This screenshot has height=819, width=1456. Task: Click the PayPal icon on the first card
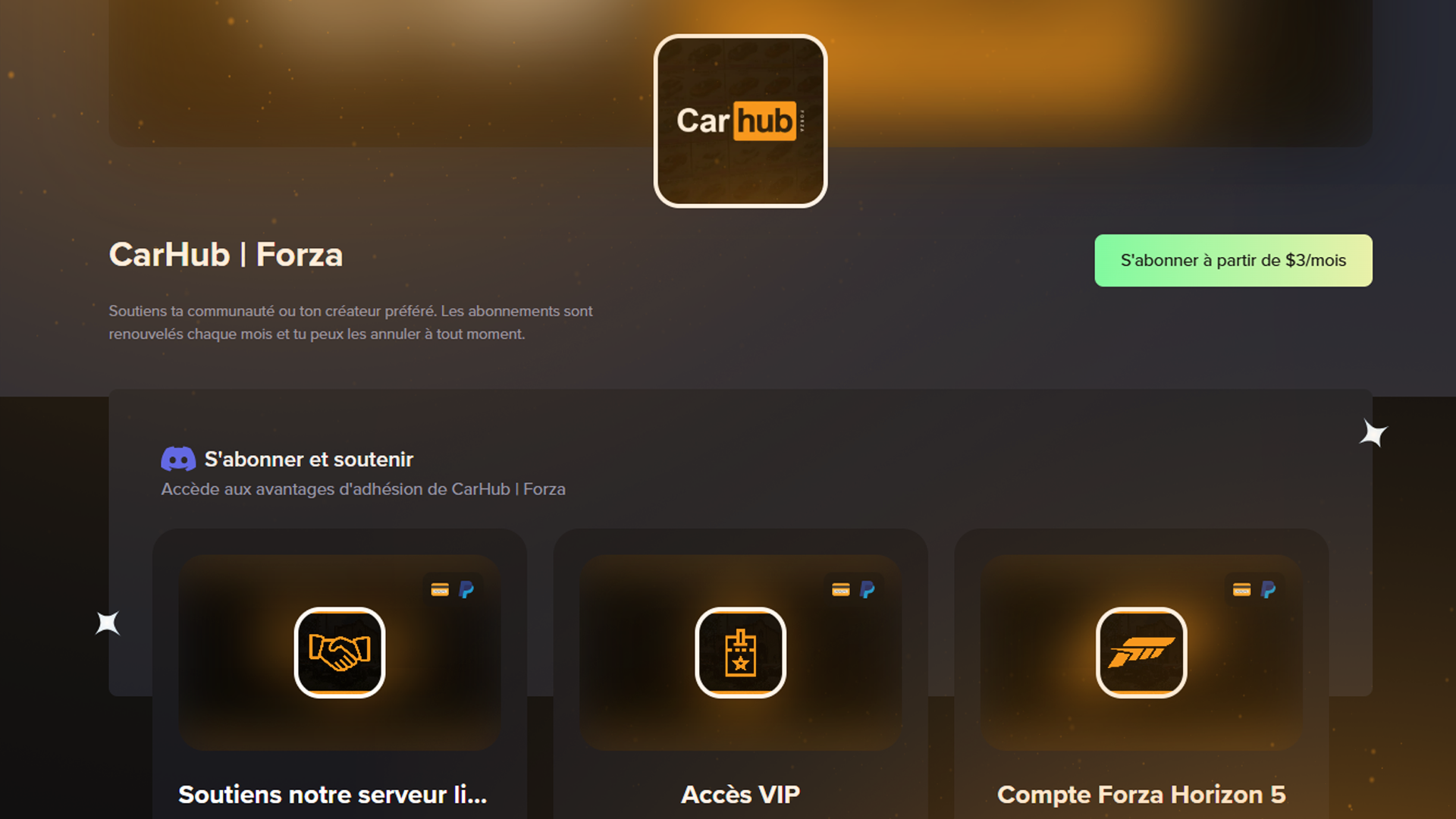point(466,590)
